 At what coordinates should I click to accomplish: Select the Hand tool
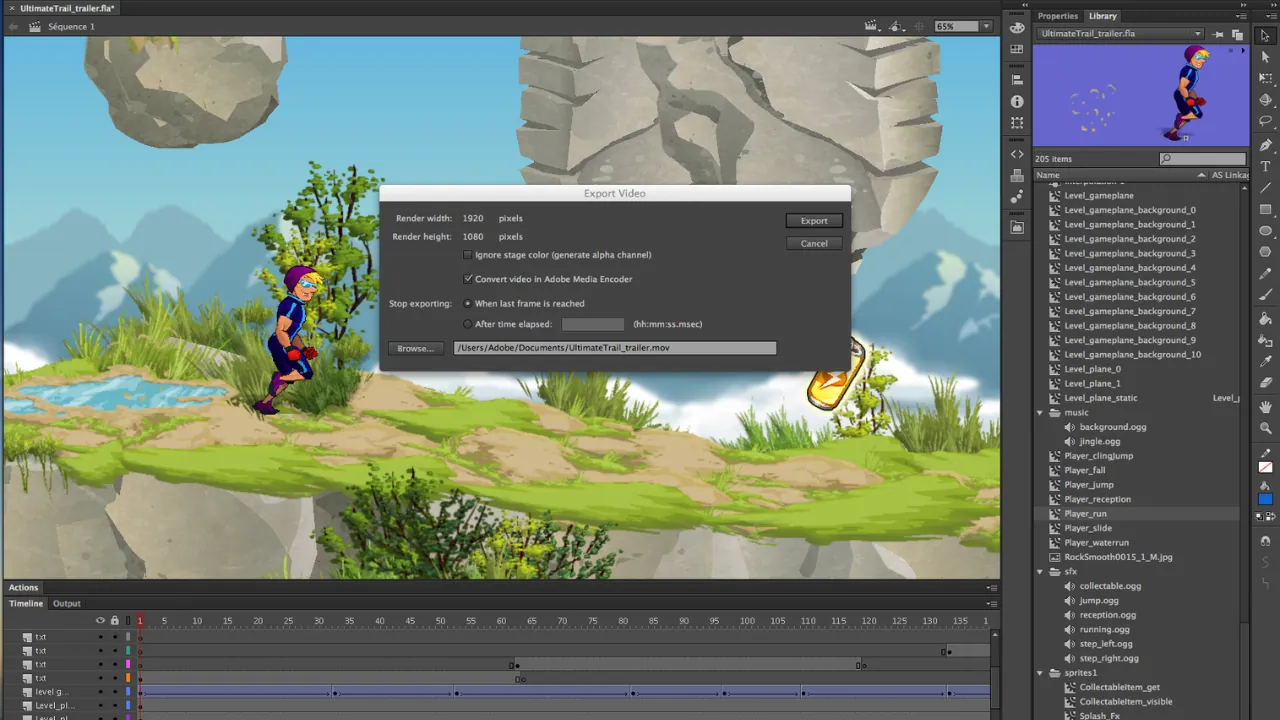[x=1265, y=407]
